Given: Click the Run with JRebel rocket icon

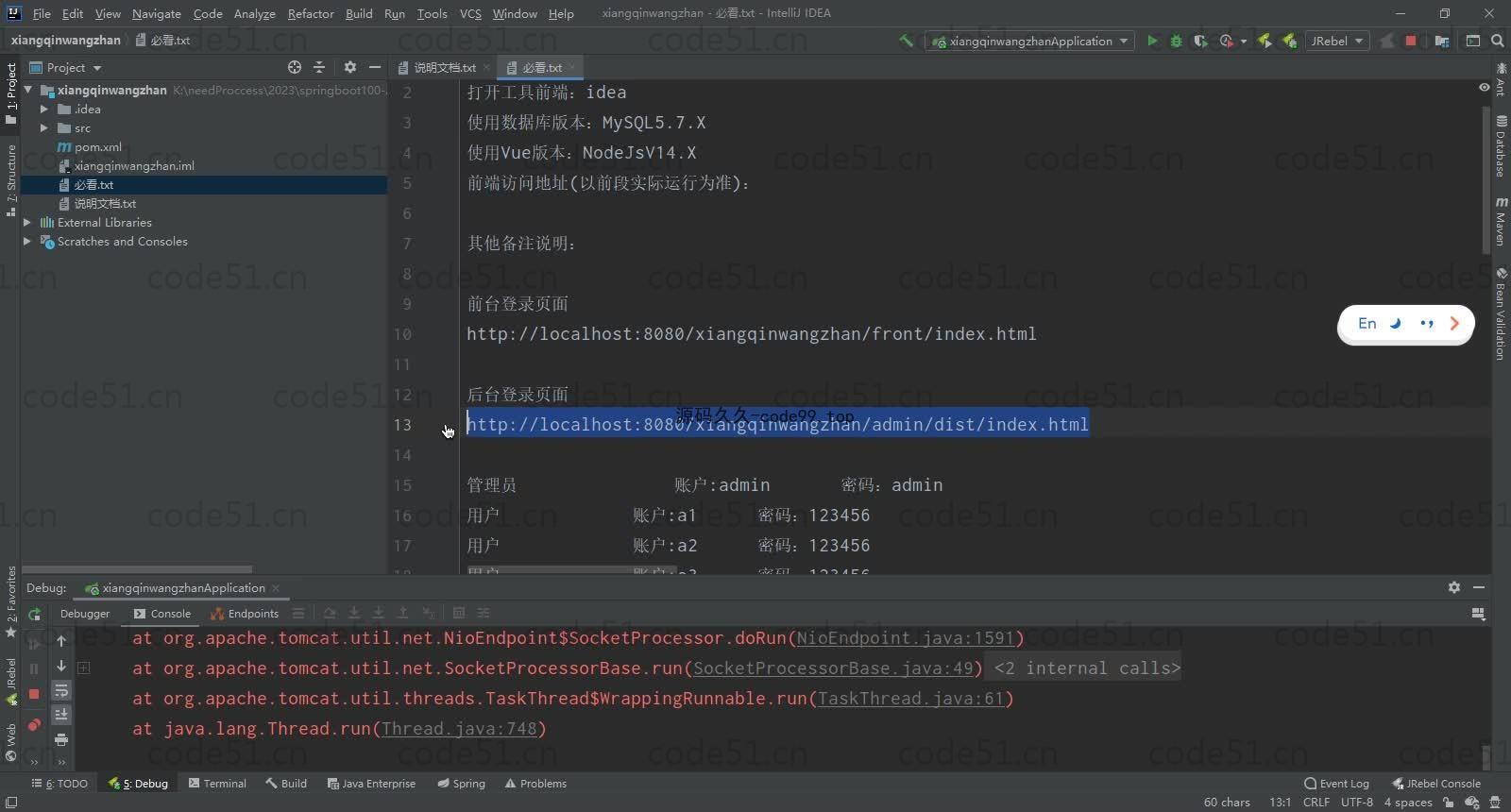Looking at the screenshot, I should tap(1265, 41).
